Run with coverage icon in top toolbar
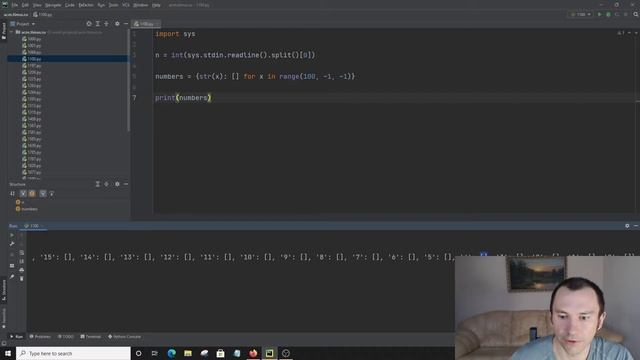This screenshot has height=360, width=640. (617, 14)
